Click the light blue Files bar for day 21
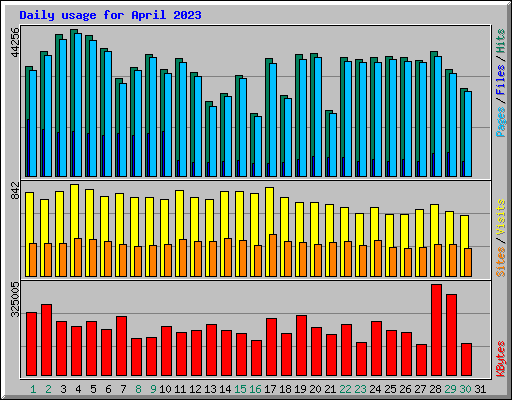 click(x=333, y=145)
